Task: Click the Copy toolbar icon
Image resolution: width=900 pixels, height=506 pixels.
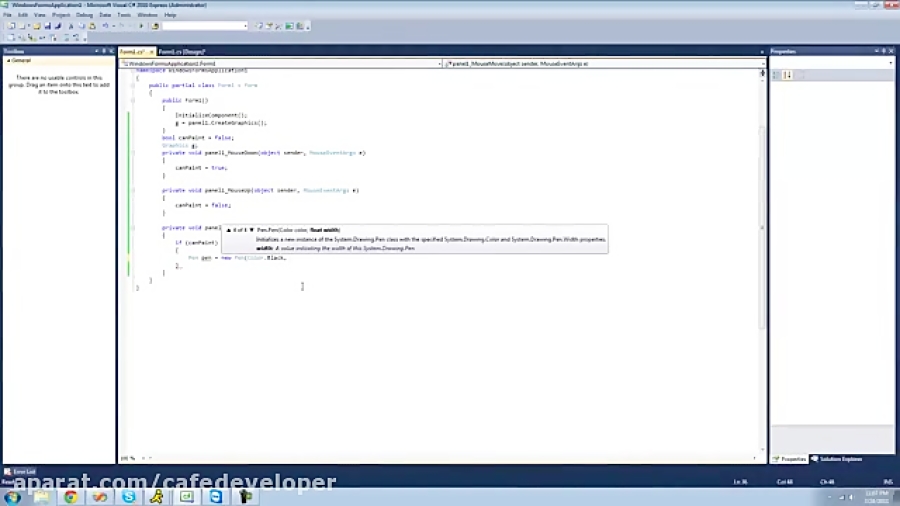Action: (82, 26)
